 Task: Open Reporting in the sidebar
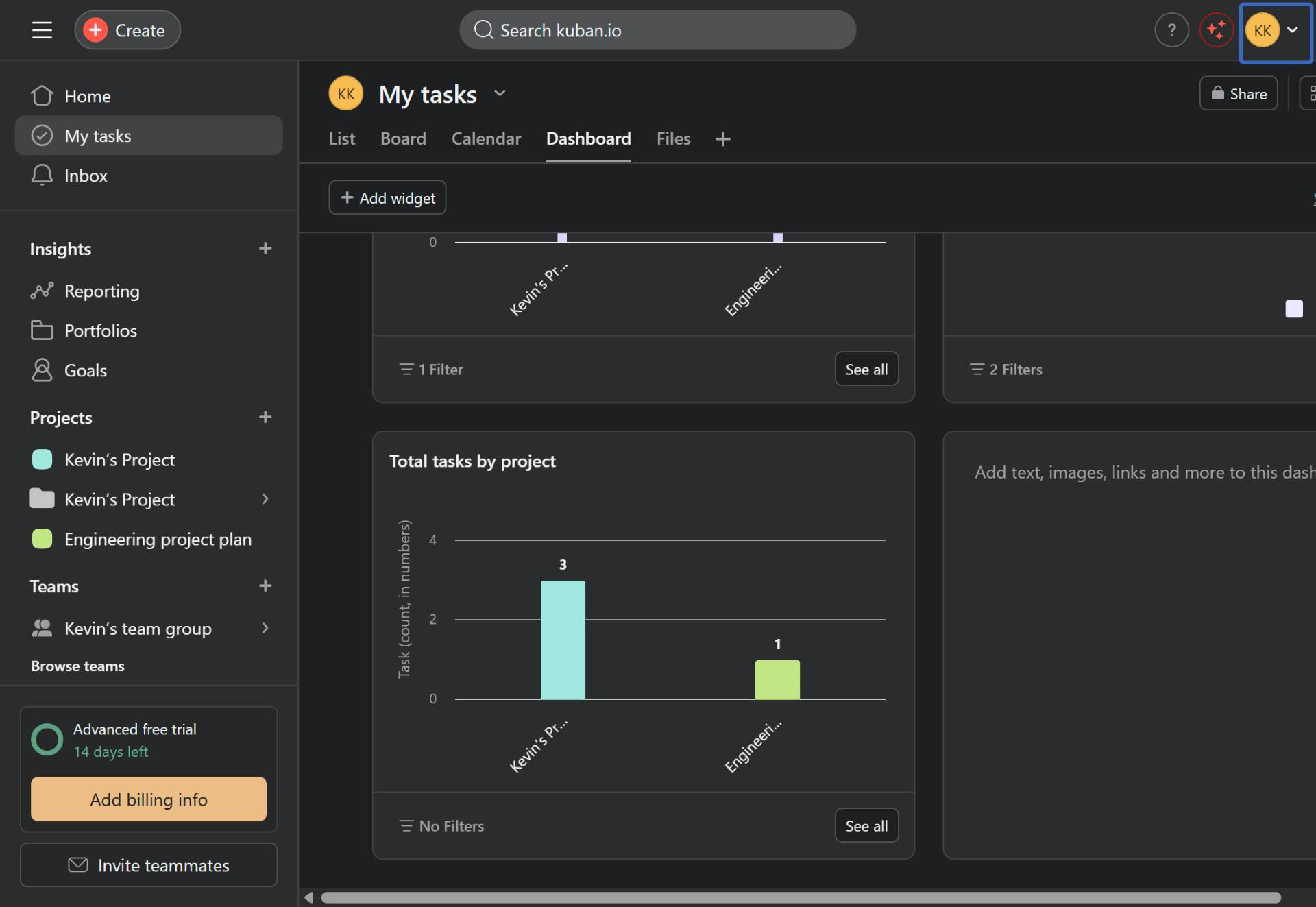(x=149, y=291)
